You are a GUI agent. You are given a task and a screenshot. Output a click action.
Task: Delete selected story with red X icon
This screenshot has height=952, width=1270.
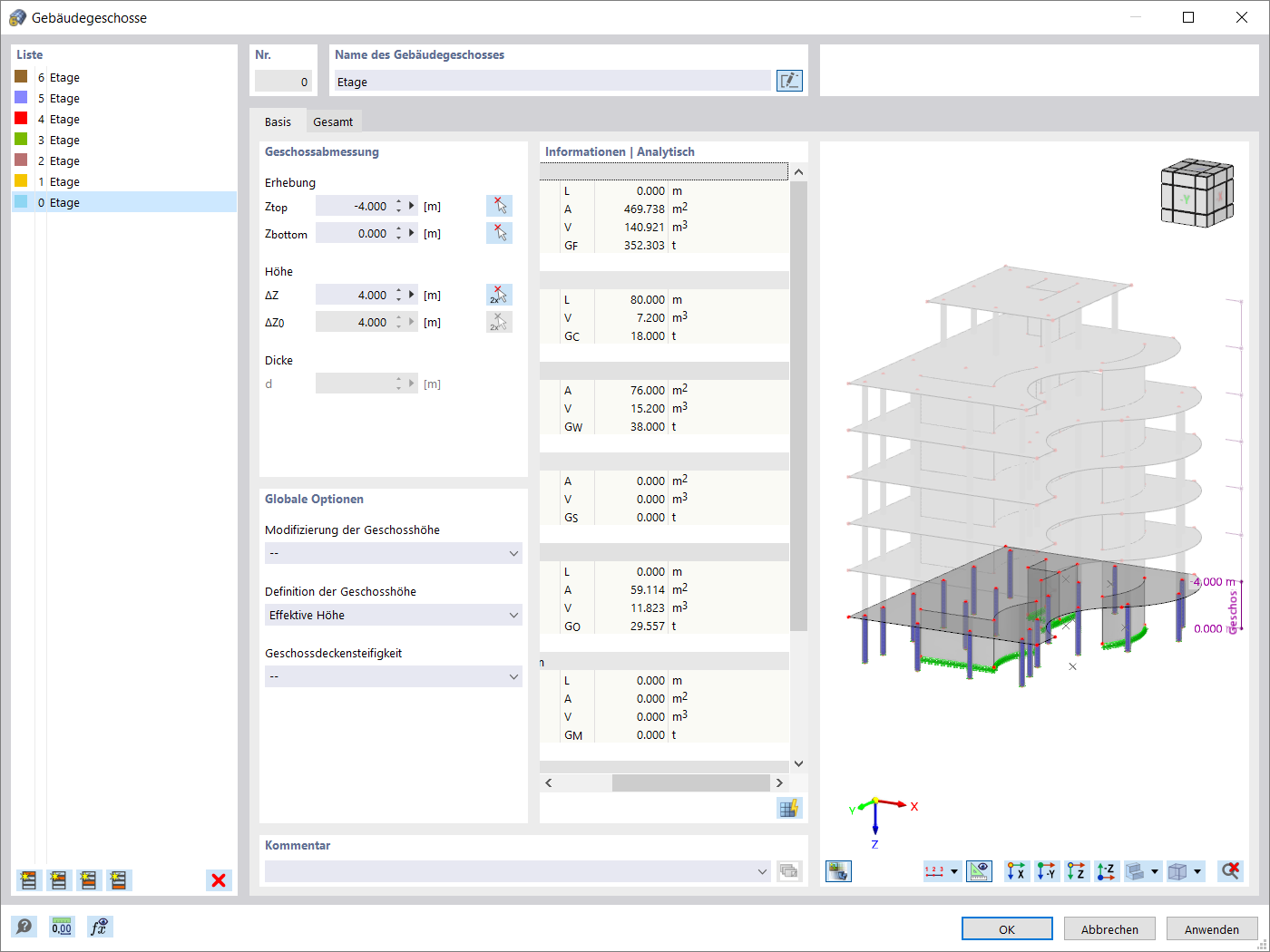pyautogui.click(x=219, y=880)
